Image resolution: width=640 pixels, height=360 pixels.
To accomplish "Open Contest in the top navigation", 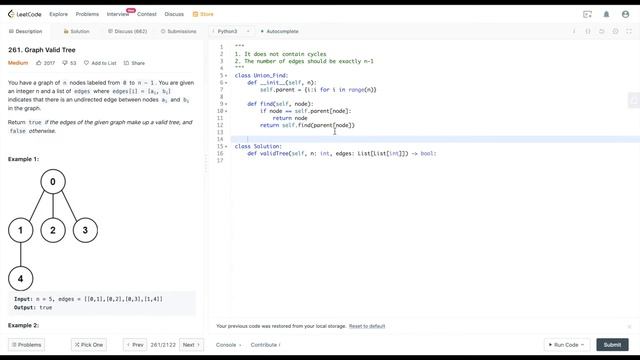I will (x=147, y=14).
